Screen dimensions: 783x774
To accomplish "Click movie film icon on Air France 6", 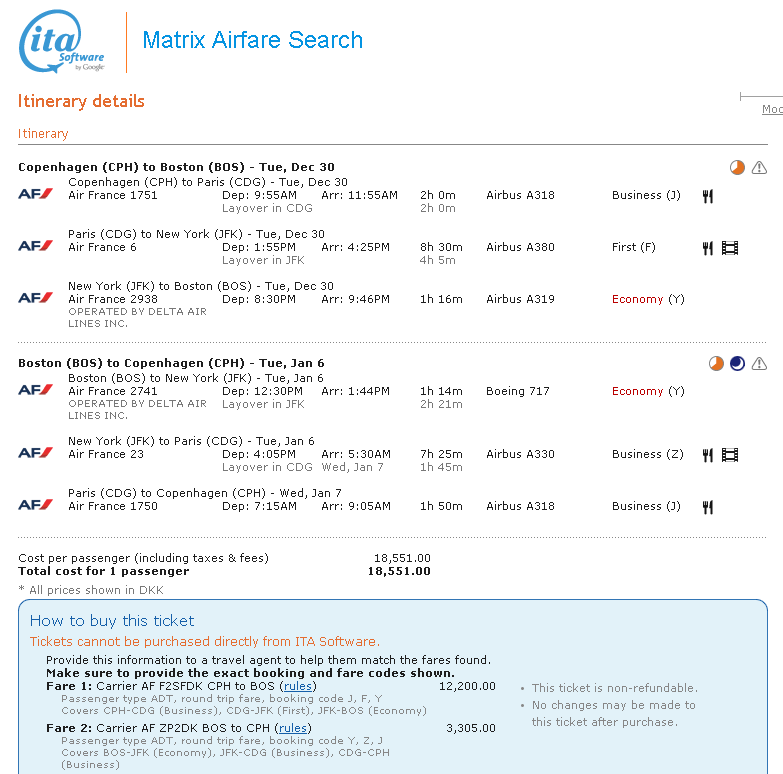I will (x=730, y=248).
